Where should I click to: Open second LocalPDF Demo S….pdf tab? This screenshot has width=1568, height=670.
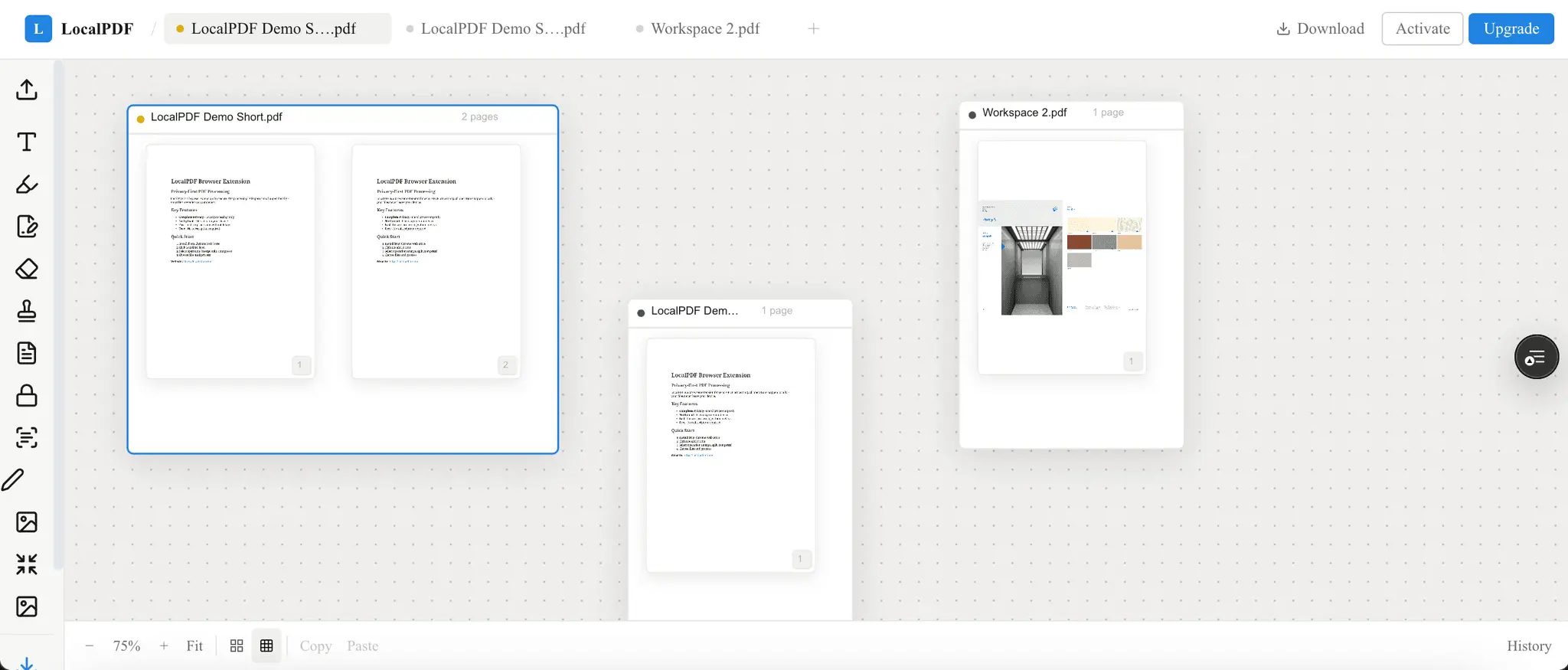click(503, 28)
